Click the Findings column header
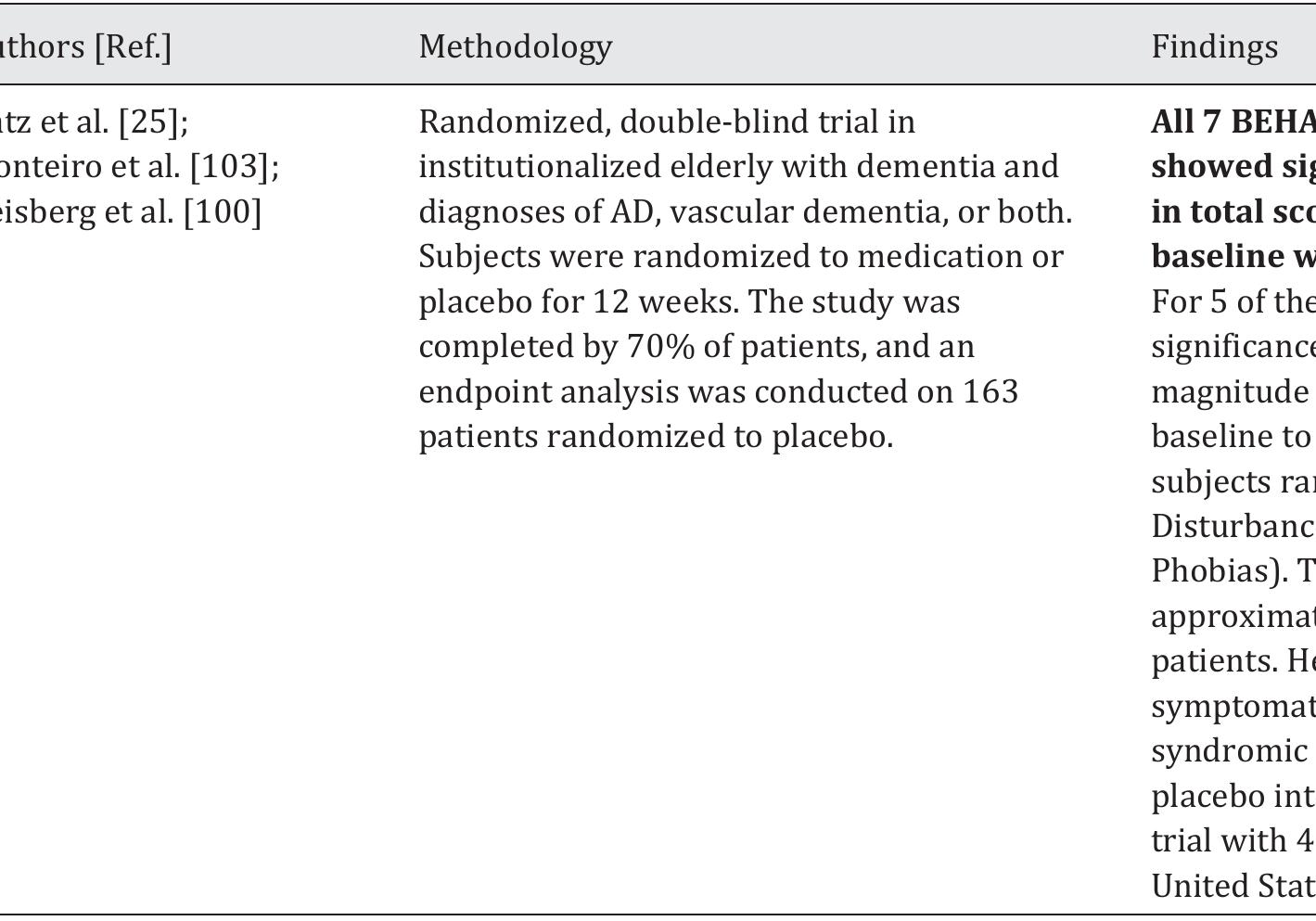 click(1214, 47)
